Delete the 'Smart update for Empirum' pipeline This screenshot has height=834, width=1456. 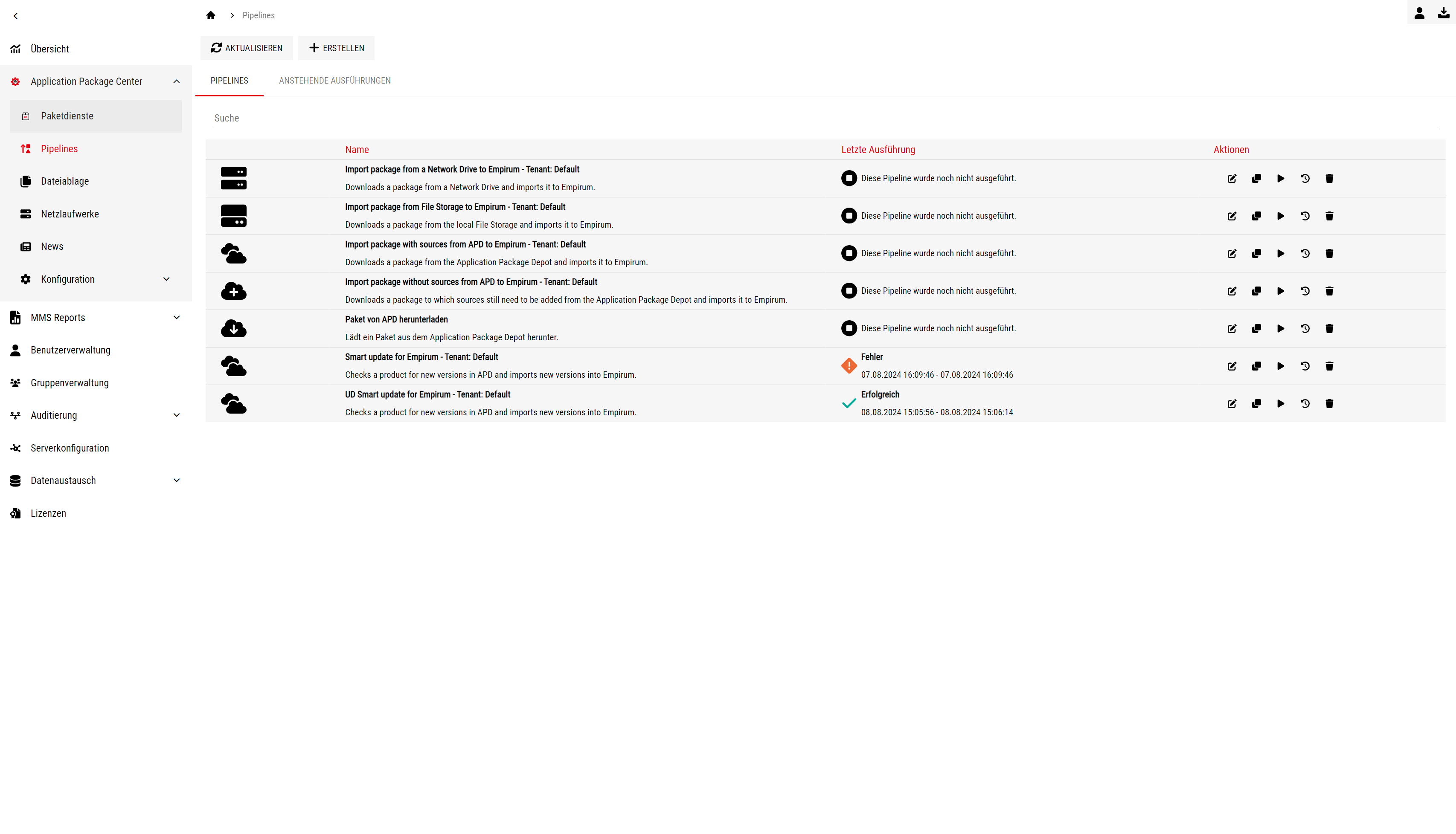(x=1329, y=366)
